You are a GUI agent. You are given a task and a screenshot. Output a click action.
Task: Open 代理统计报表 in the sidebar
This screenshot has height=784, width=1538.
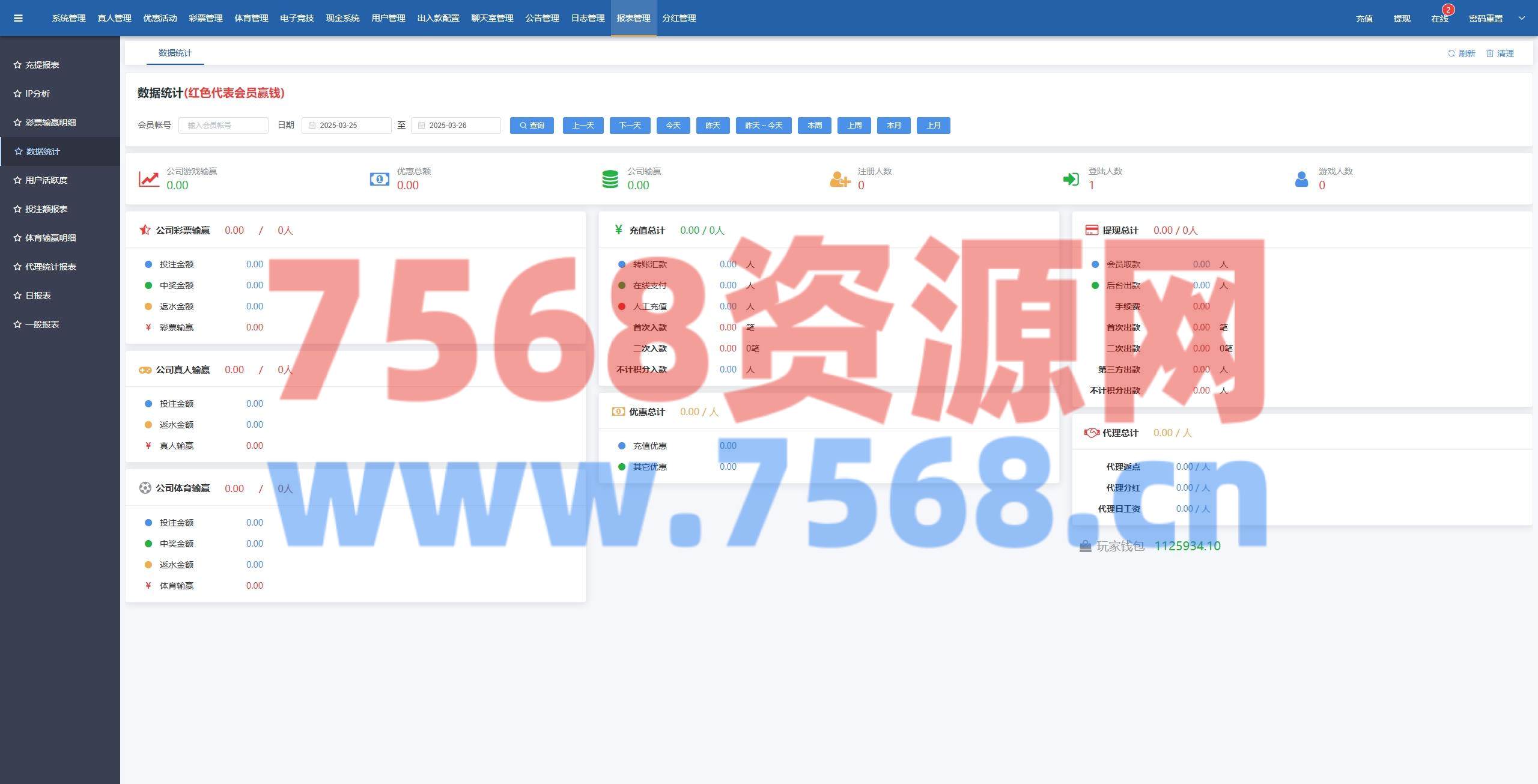coord(50,267)
